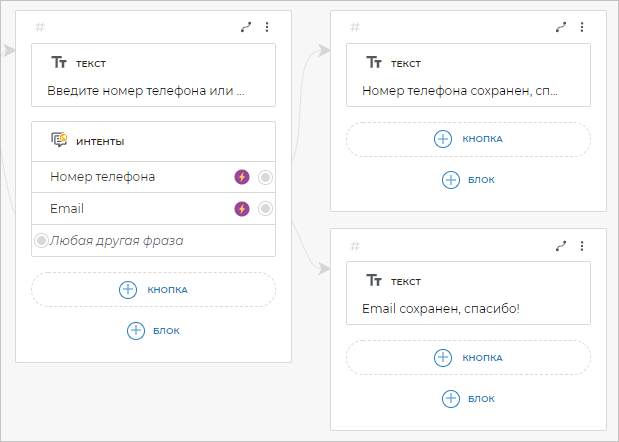
Task: Select the connector circle for Номер телефона
Action: point(265,177)
